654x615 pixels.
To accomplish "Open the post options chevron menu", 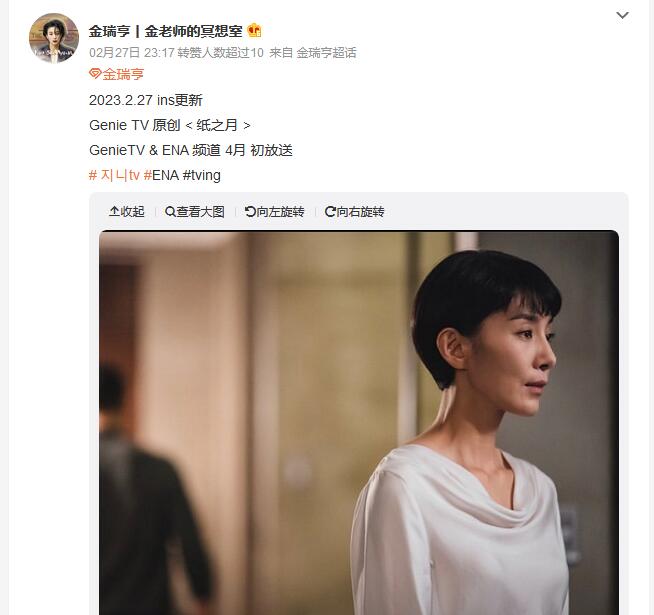I will 622,15.
